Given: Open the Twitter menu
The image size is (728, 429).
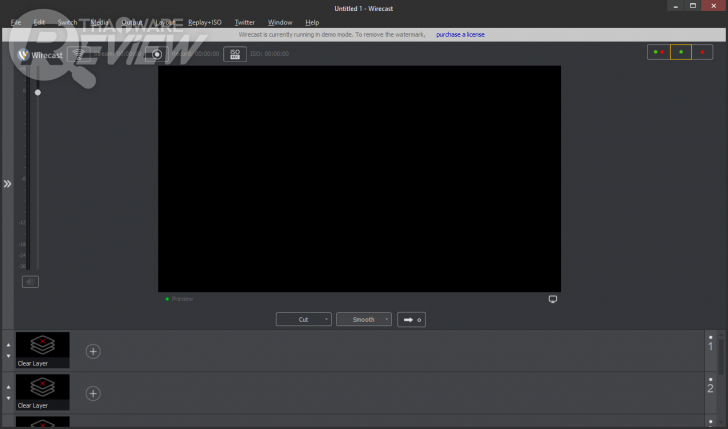Looking at the screenshot, I should pyautogui.click(x=245, y=22).
